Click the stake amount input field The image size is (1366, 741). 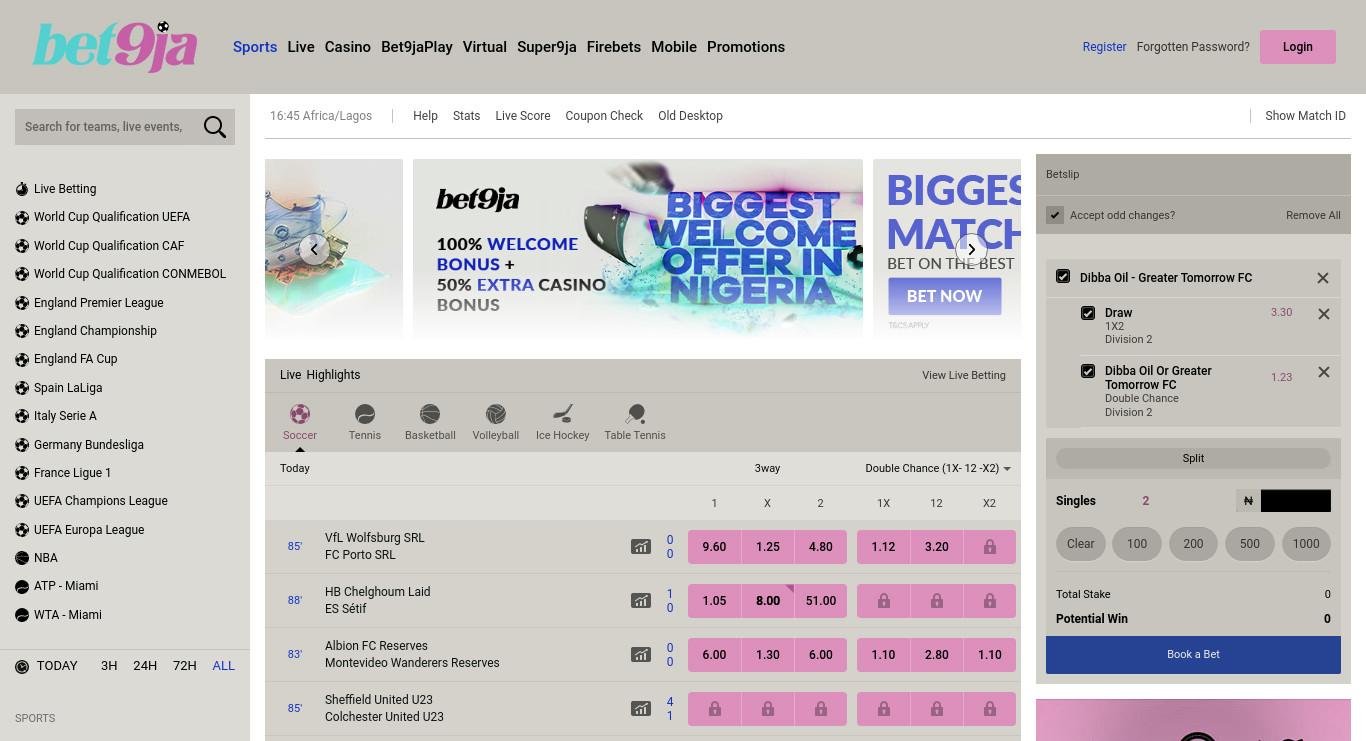(1296, 501)
